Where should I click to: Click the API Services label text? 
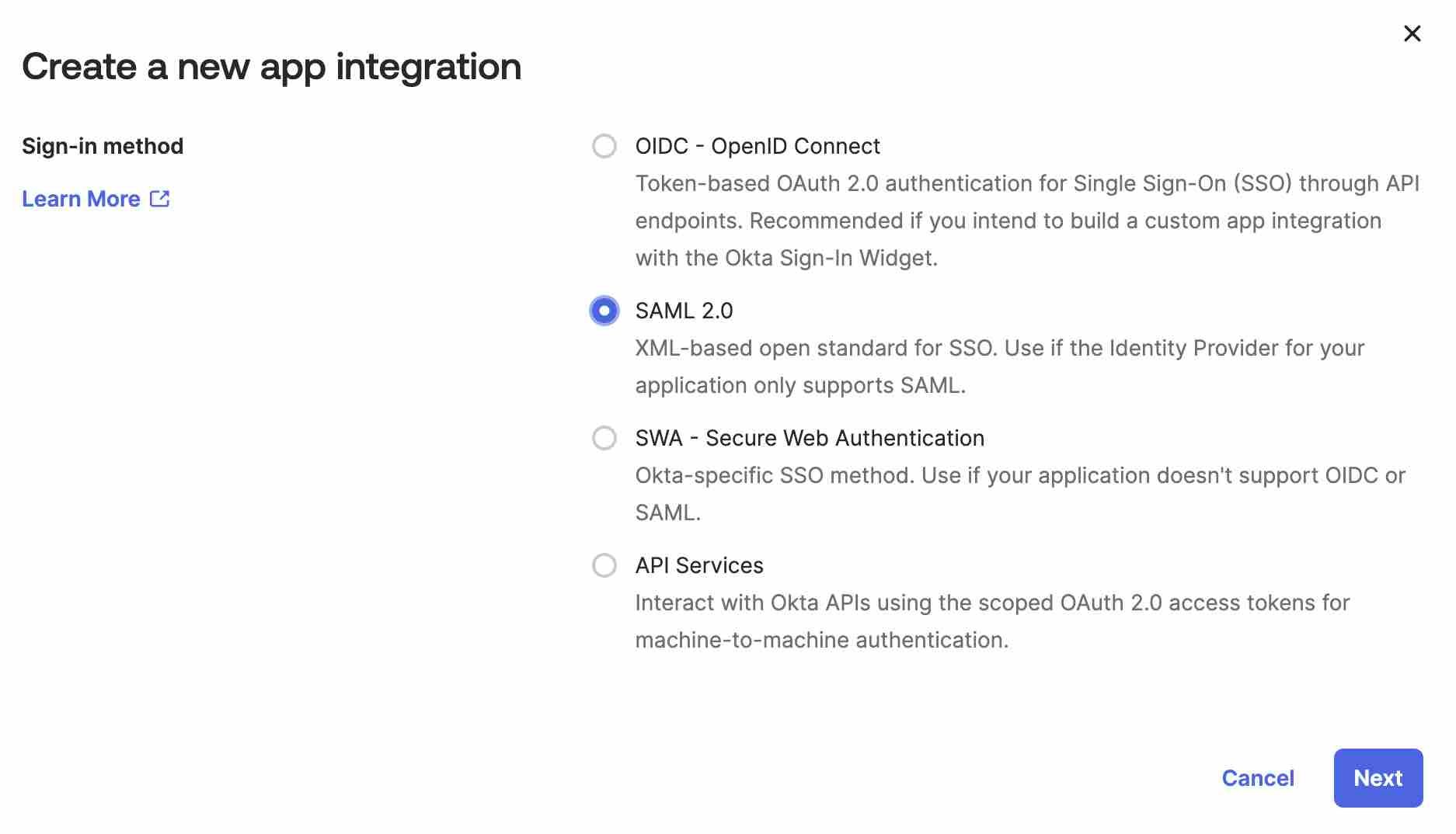(x=698, y=565)
